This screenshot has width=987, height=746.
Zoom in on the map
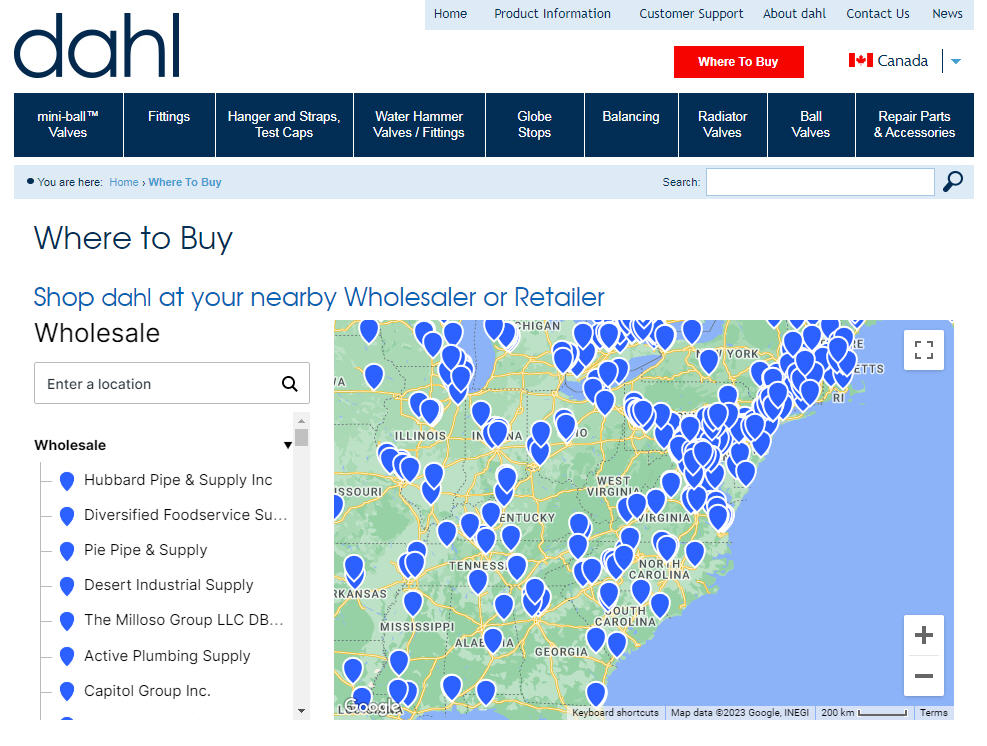pyautogui.click(x=923, y=635)
